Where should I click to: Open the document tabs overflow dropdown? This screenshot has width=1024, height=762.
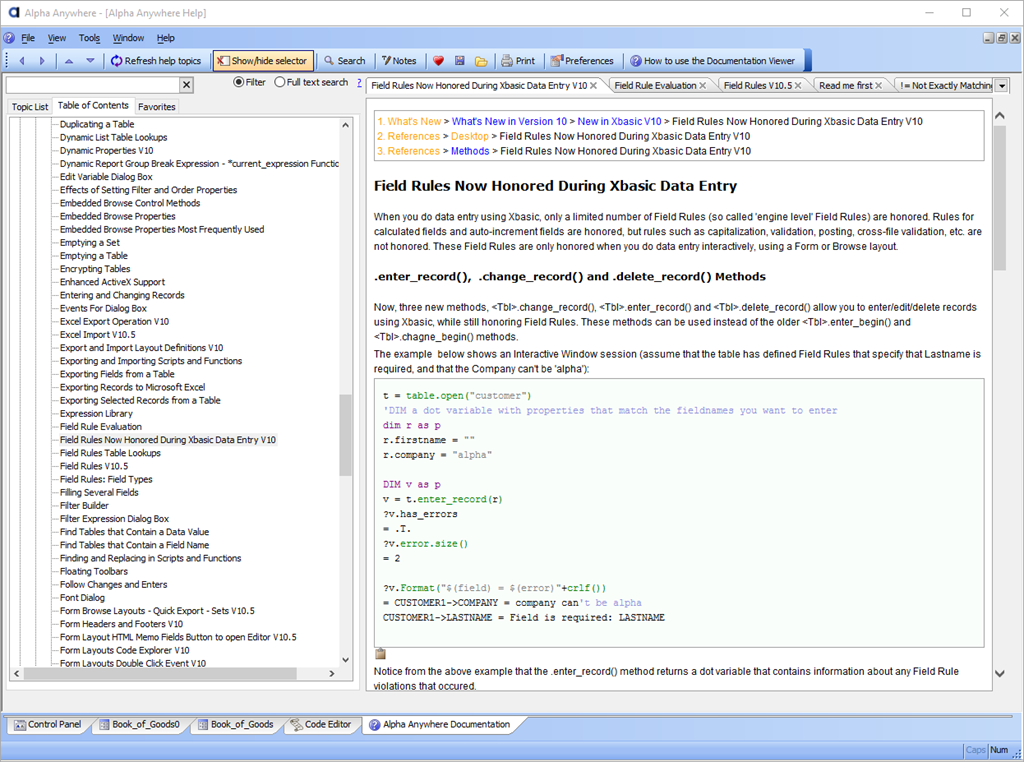pos(1001,86)
